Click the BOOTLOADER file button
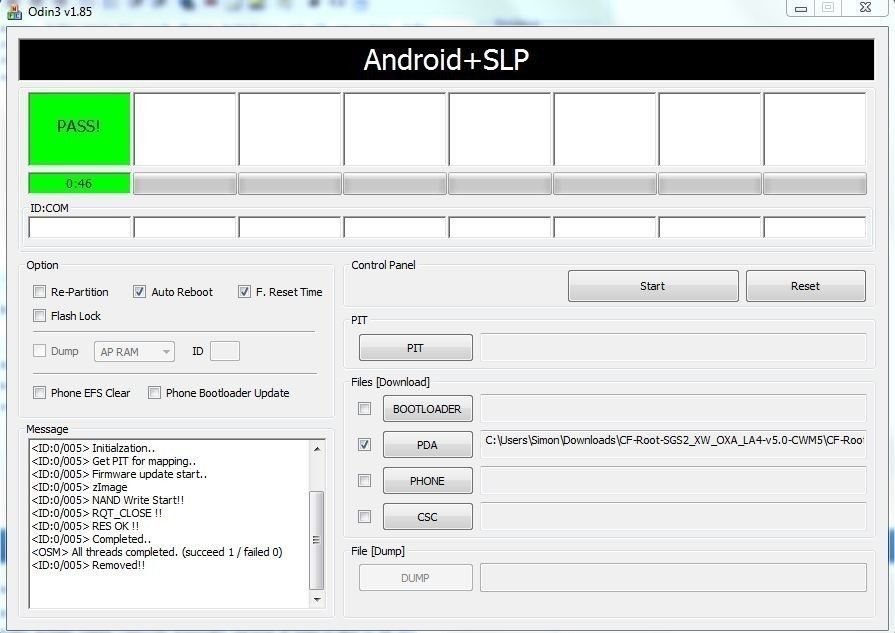 pyautogui.click(x=428, y=409)
